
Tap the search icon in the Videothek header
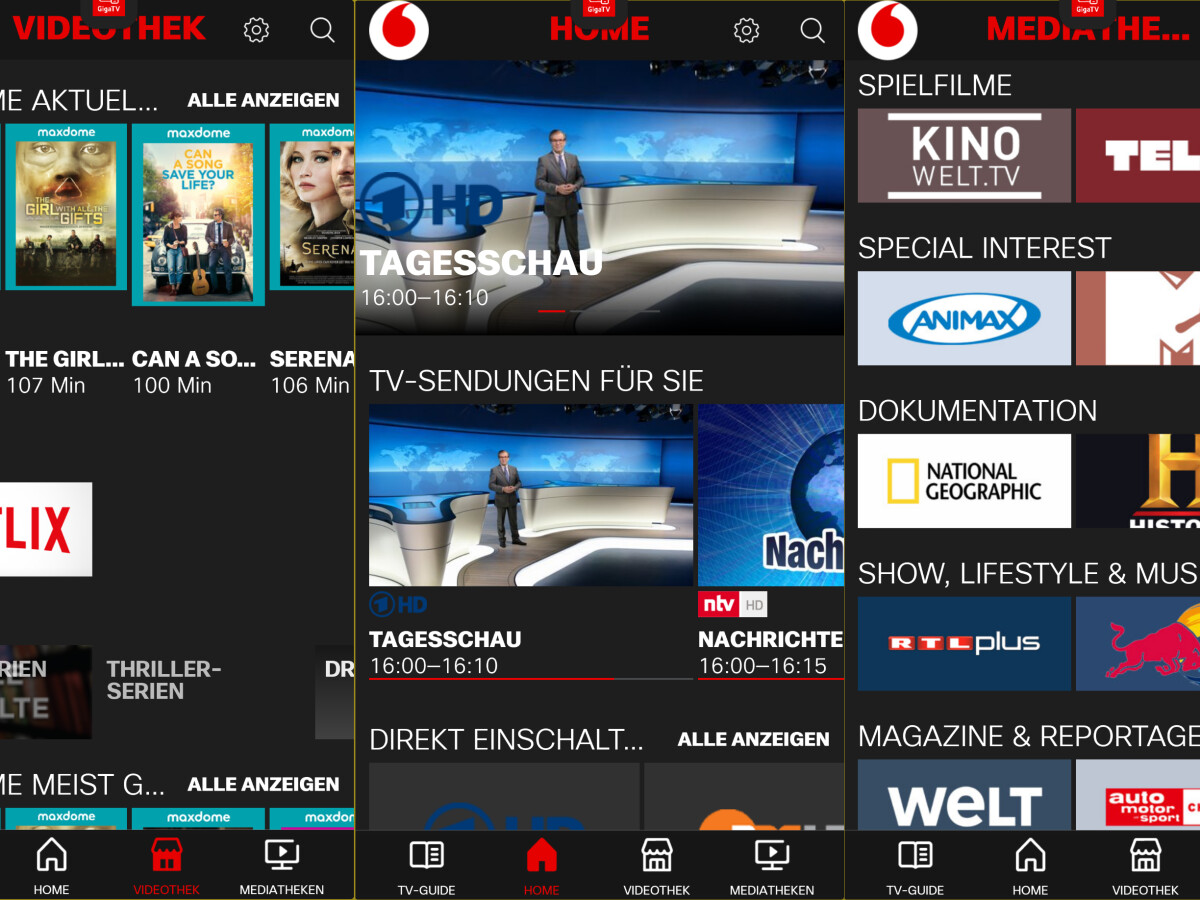pos(322,31)
